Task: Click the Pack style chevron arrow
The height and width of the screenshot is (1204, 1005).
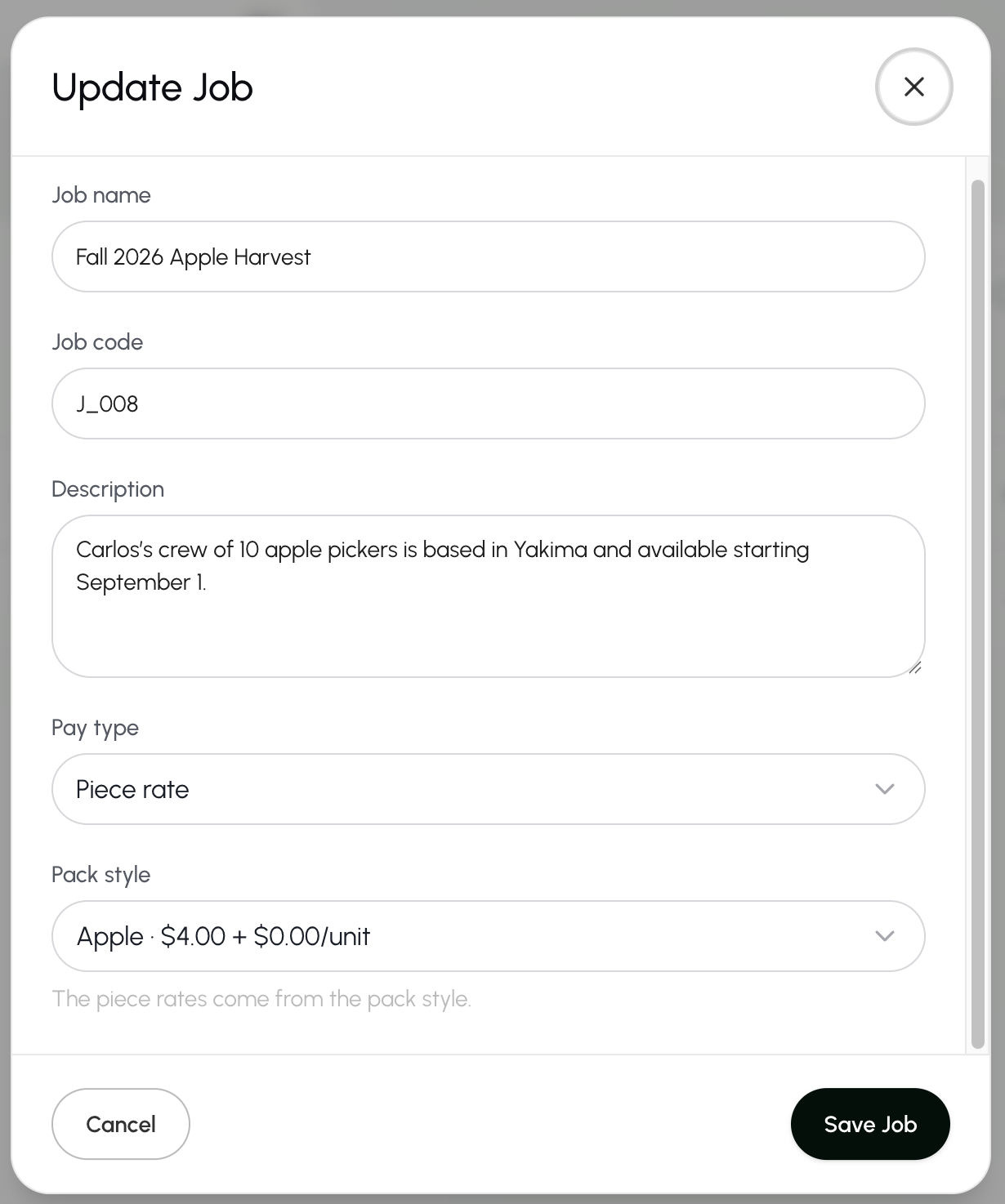Action: 884,936
